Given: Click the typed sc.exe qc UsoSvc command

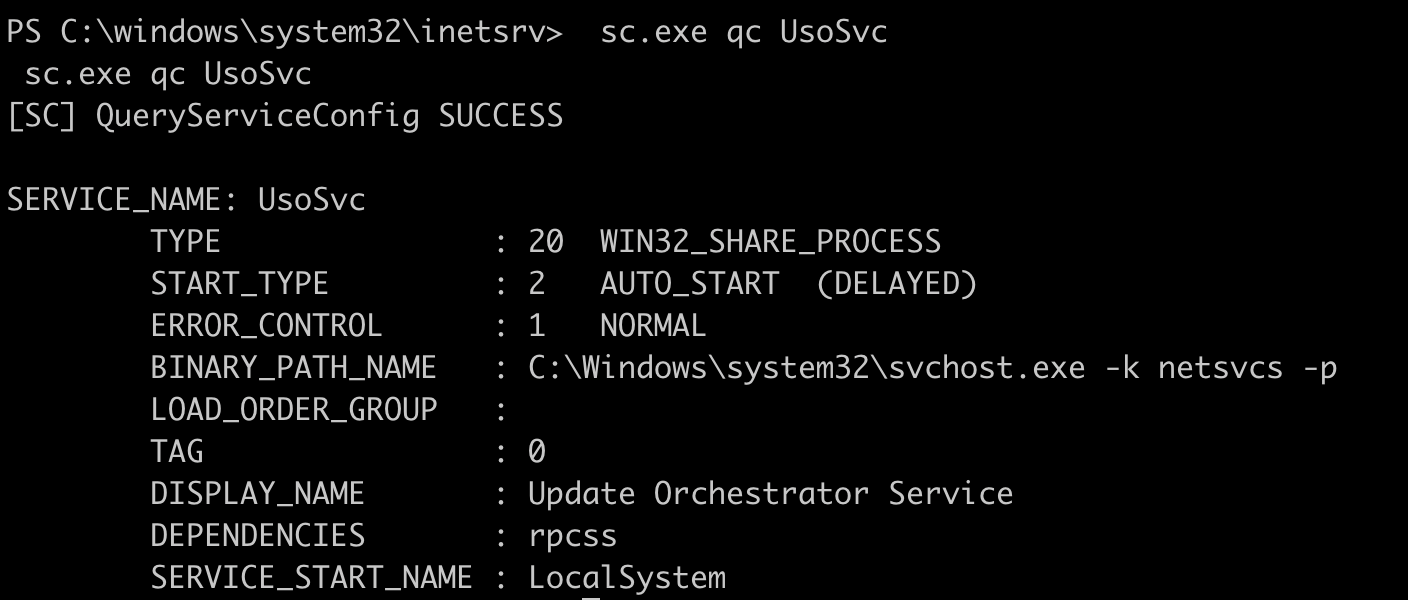Looking at the screenshot, I should click(x=743, y=33).
